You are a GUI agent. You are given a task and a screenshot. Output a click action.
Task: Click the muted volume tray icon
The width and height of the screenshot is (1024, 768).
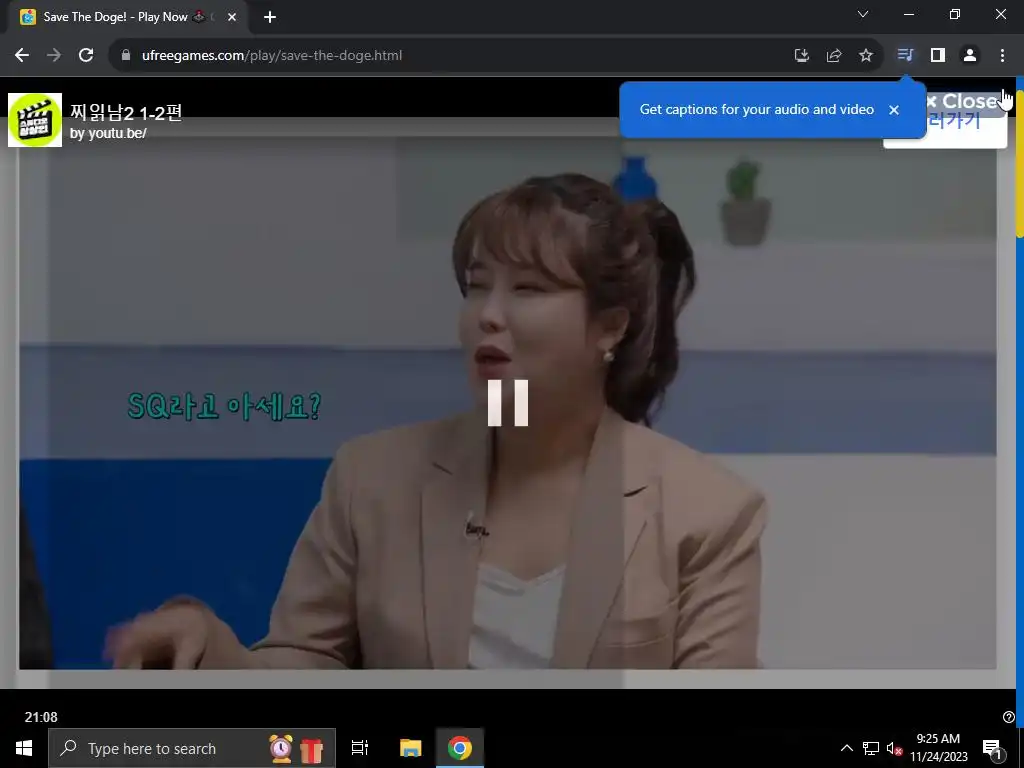894,748
